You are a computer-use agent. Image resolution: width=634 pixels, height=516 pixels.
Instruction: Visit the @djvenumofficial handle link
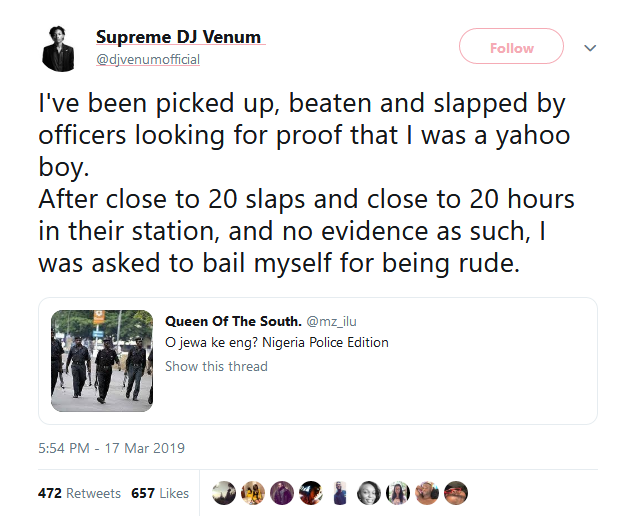coord(148,59)
